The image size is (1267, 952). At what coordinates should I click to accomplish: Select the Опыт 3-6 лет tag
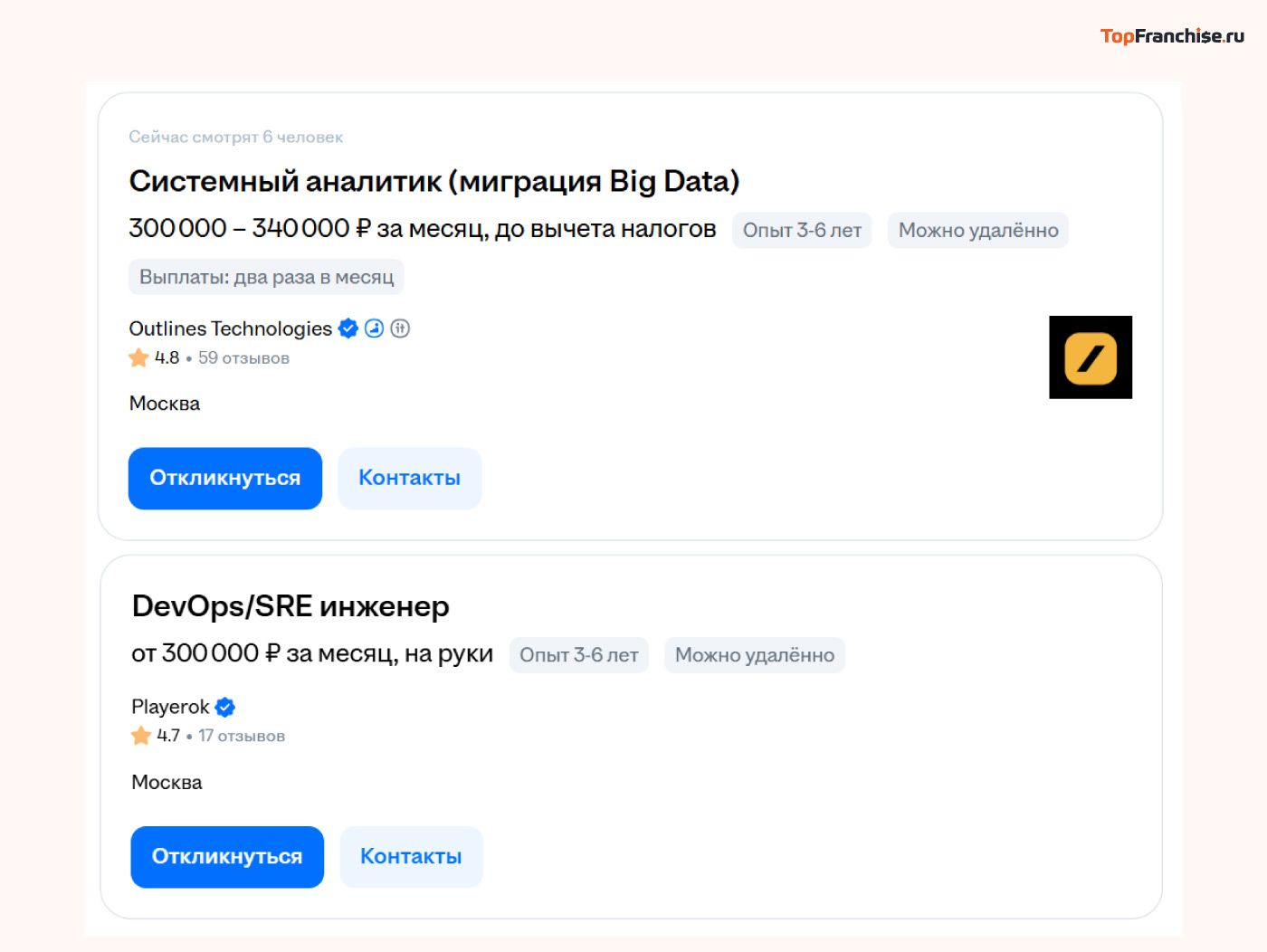802,230
